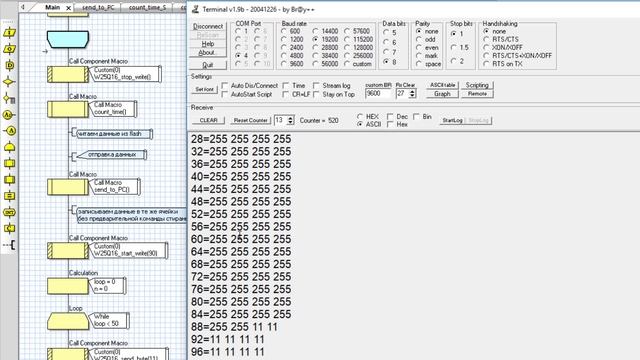This screenshot has height=360, width=640.
Task: Enable Stream log checkbox
Action: pos(316,85)
